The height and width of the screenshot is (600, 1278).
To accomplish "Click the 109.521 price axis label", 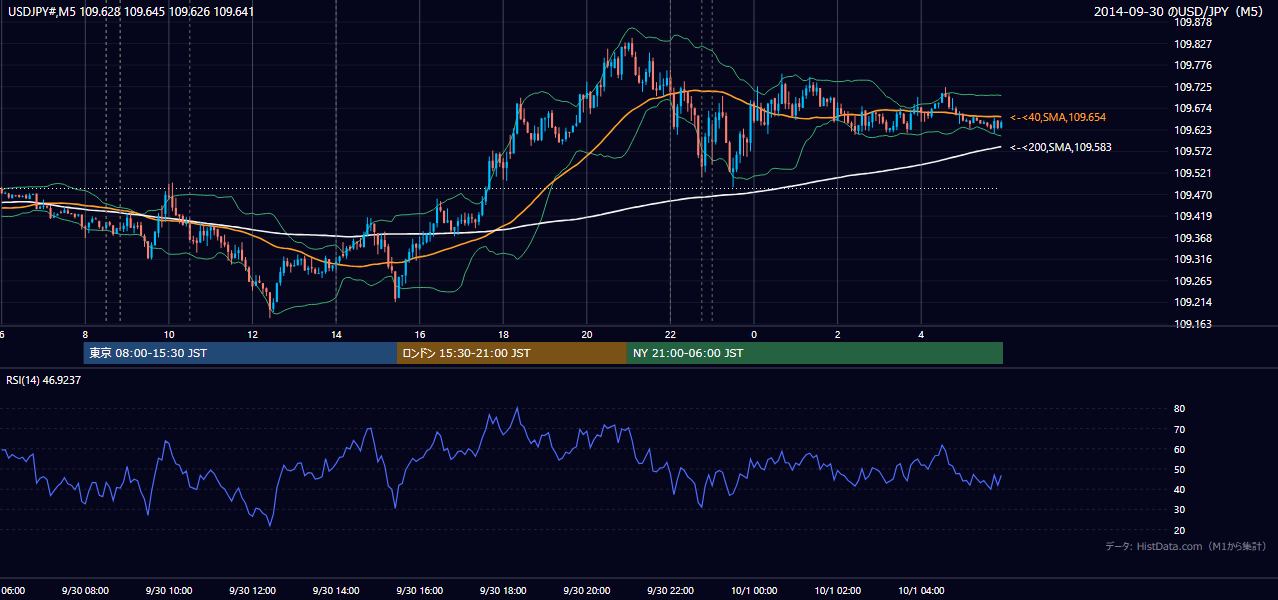I will (x=1193, y=173).
